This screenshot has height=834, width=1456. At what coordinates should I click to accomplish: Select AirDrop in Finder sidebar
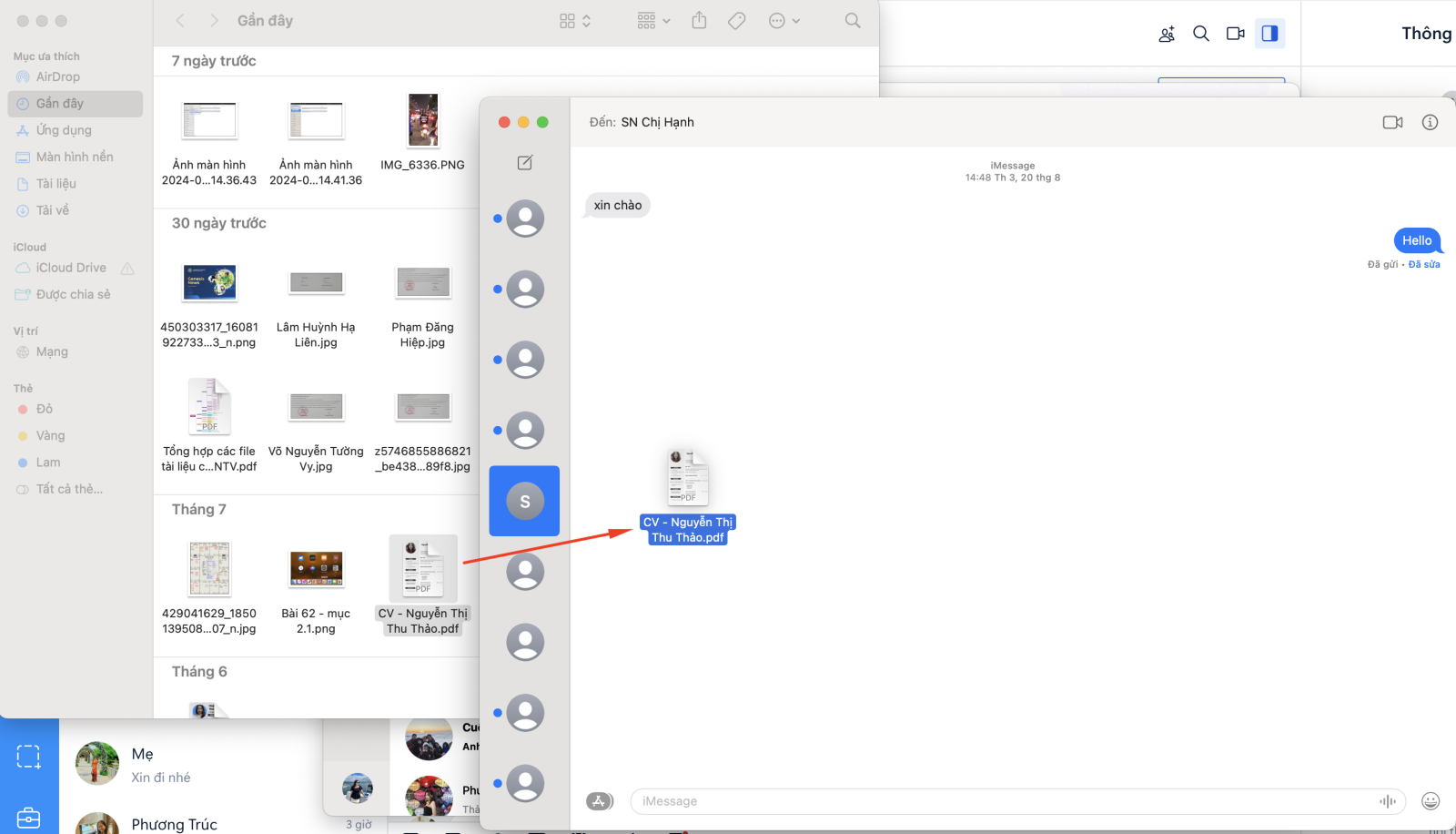point(75,77)
